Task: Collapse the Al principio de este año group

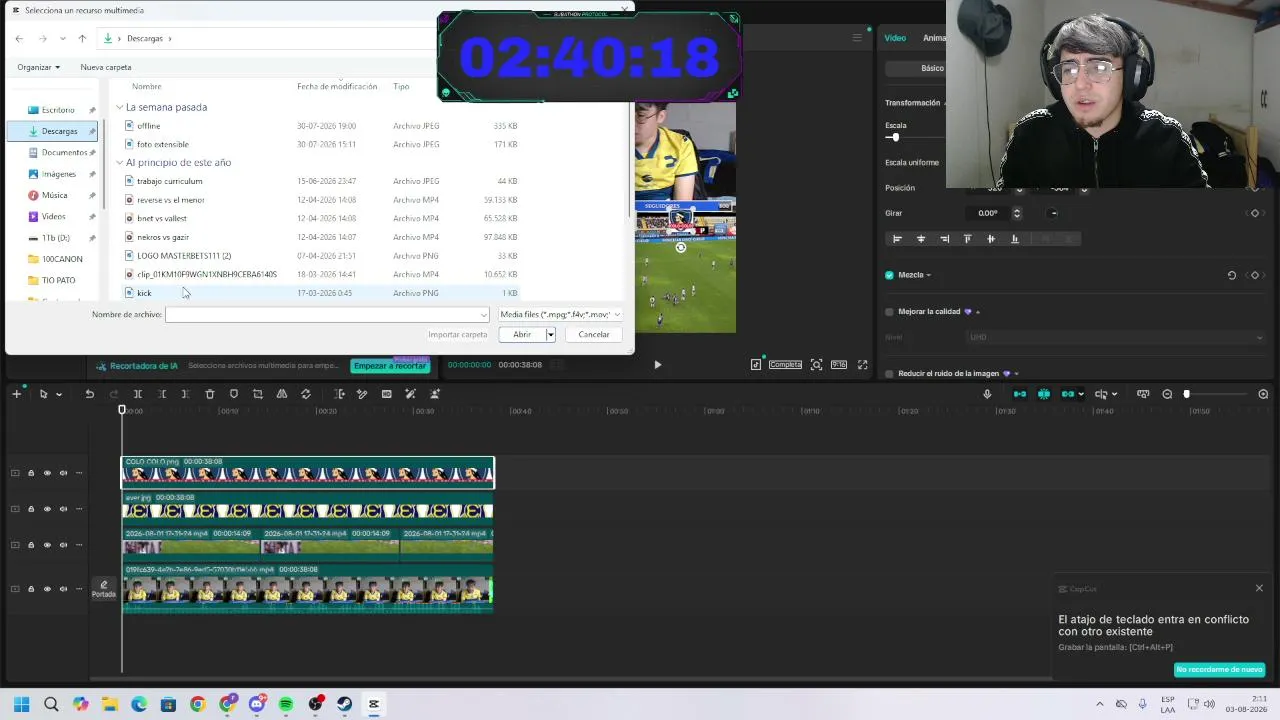Action: pos(119,162)
